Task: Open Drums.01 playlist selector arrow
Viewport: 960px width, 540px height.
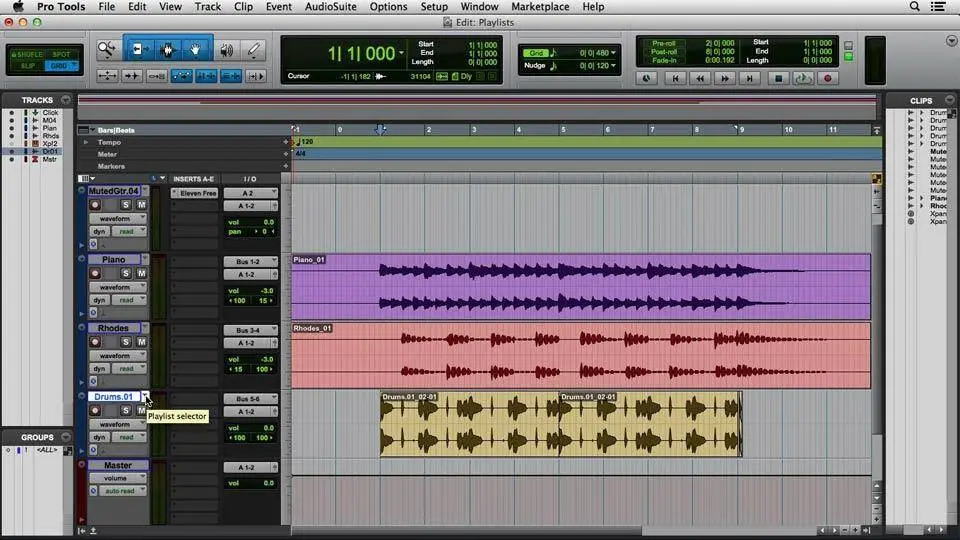Action: click(145, 397)
